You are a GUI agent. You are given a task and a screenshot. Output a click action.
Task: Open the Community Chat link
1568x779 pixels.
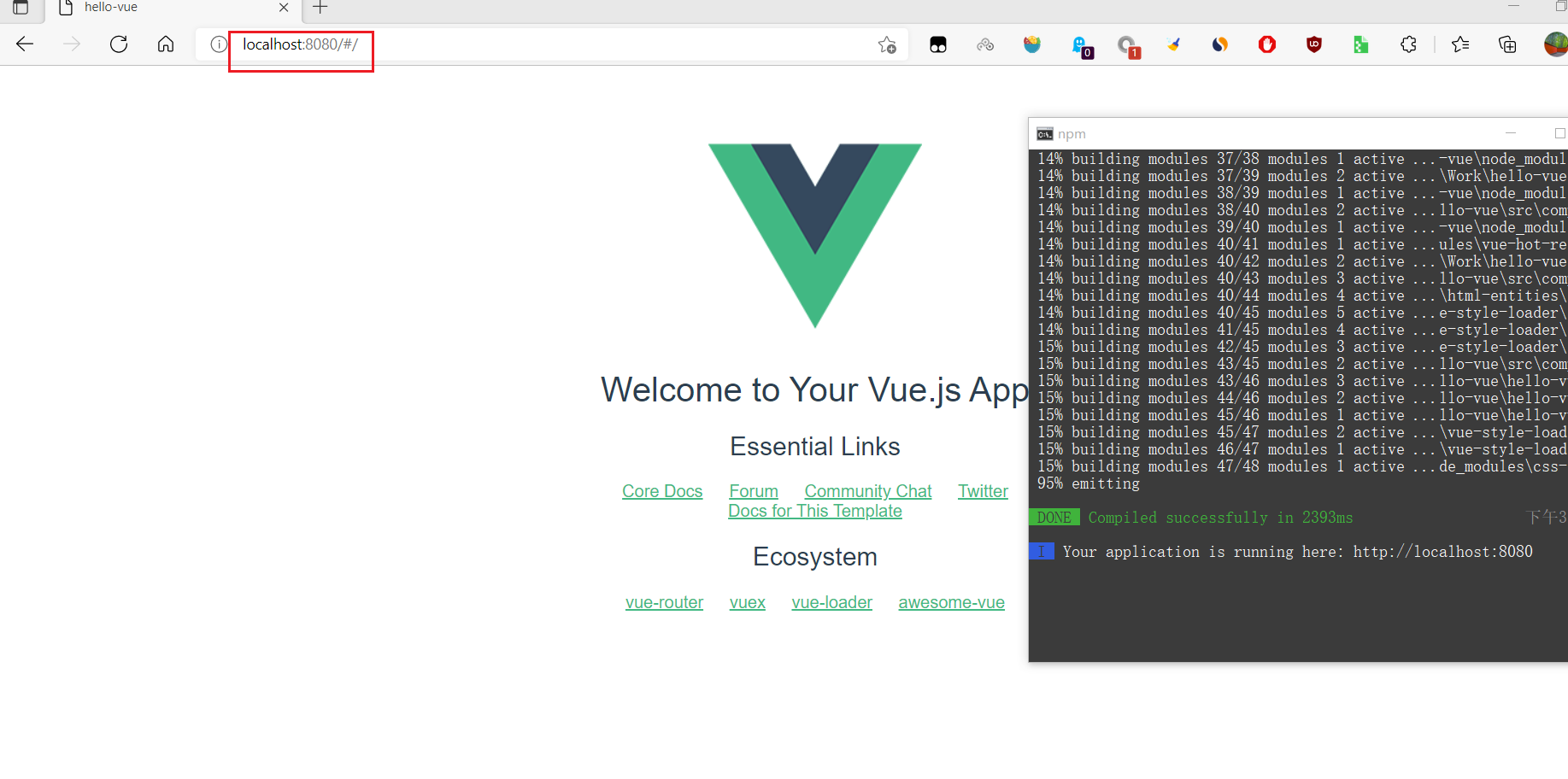(x=867, y=491)
